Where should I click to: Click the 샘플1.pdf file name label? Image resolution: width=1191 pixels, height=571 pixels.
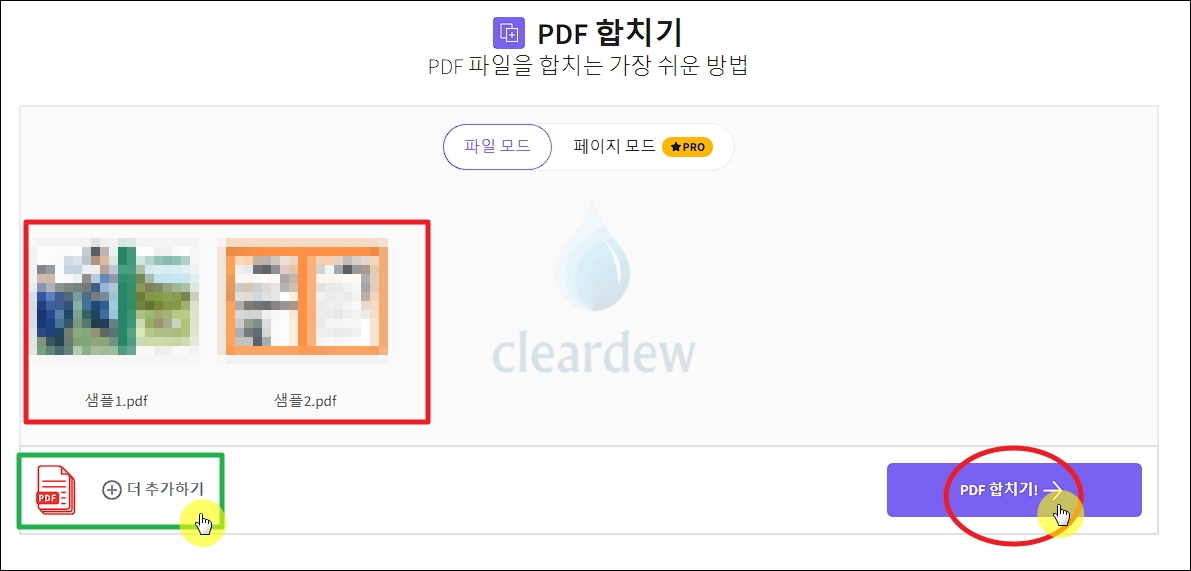pyautogui.click(x=116, y=401)
